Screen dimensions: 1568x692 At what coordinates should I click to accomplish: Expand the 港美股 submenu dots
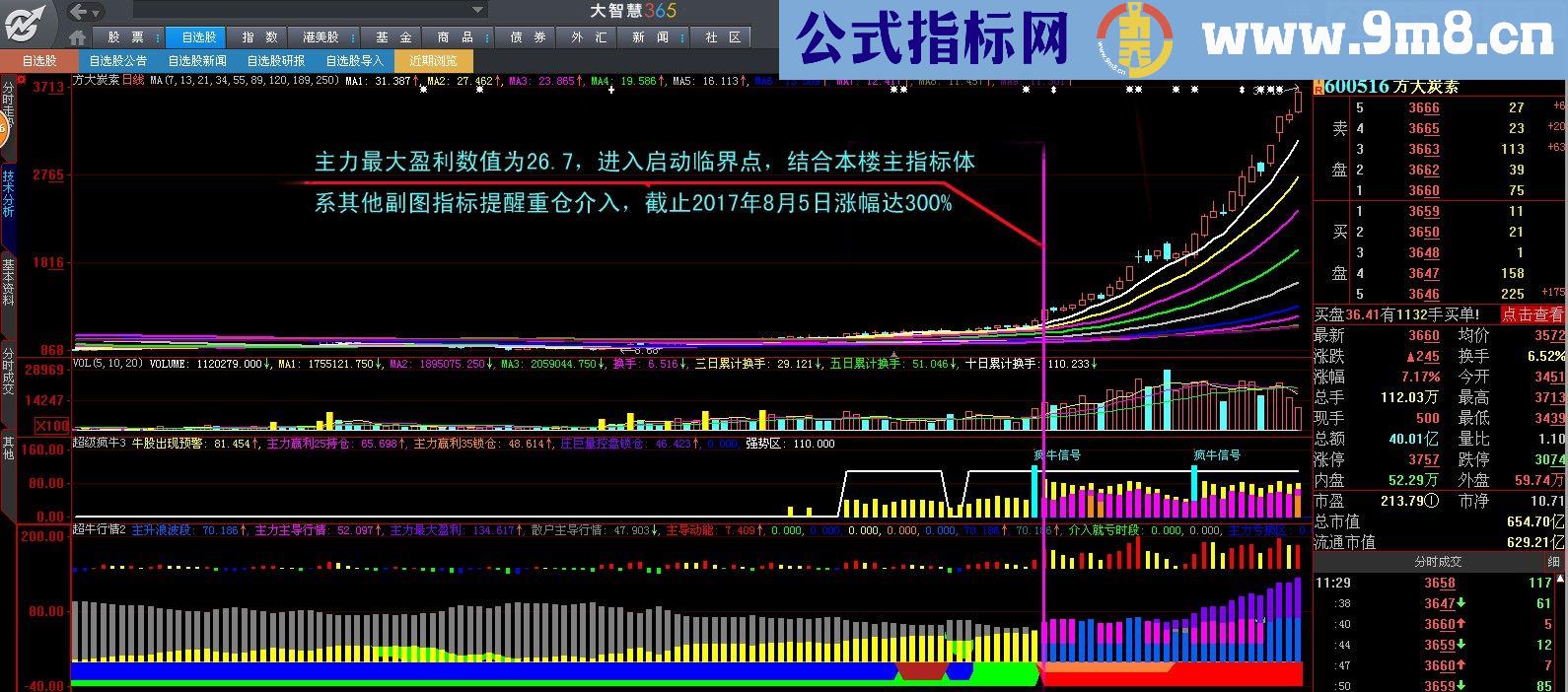352,37
